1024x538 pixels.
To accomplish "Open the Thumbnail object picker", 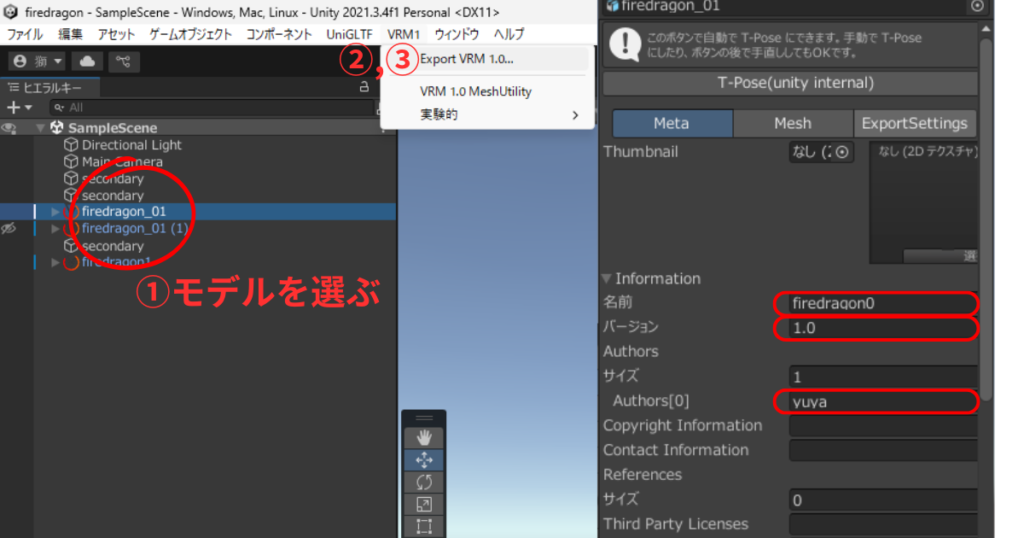I will pyautogui.click(x=842, y=152).
